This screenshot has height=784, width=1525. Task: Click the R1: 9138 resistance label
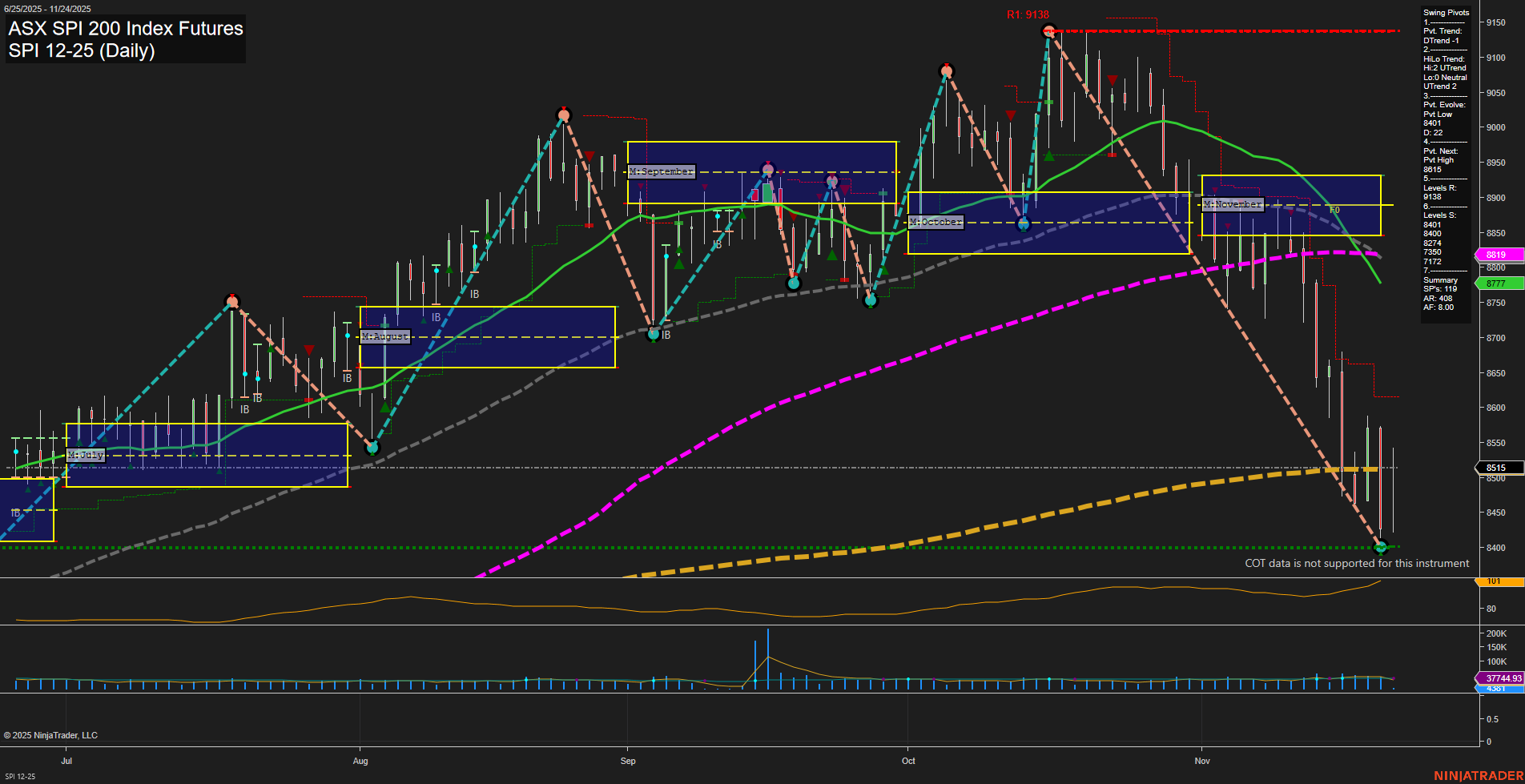1028,14
